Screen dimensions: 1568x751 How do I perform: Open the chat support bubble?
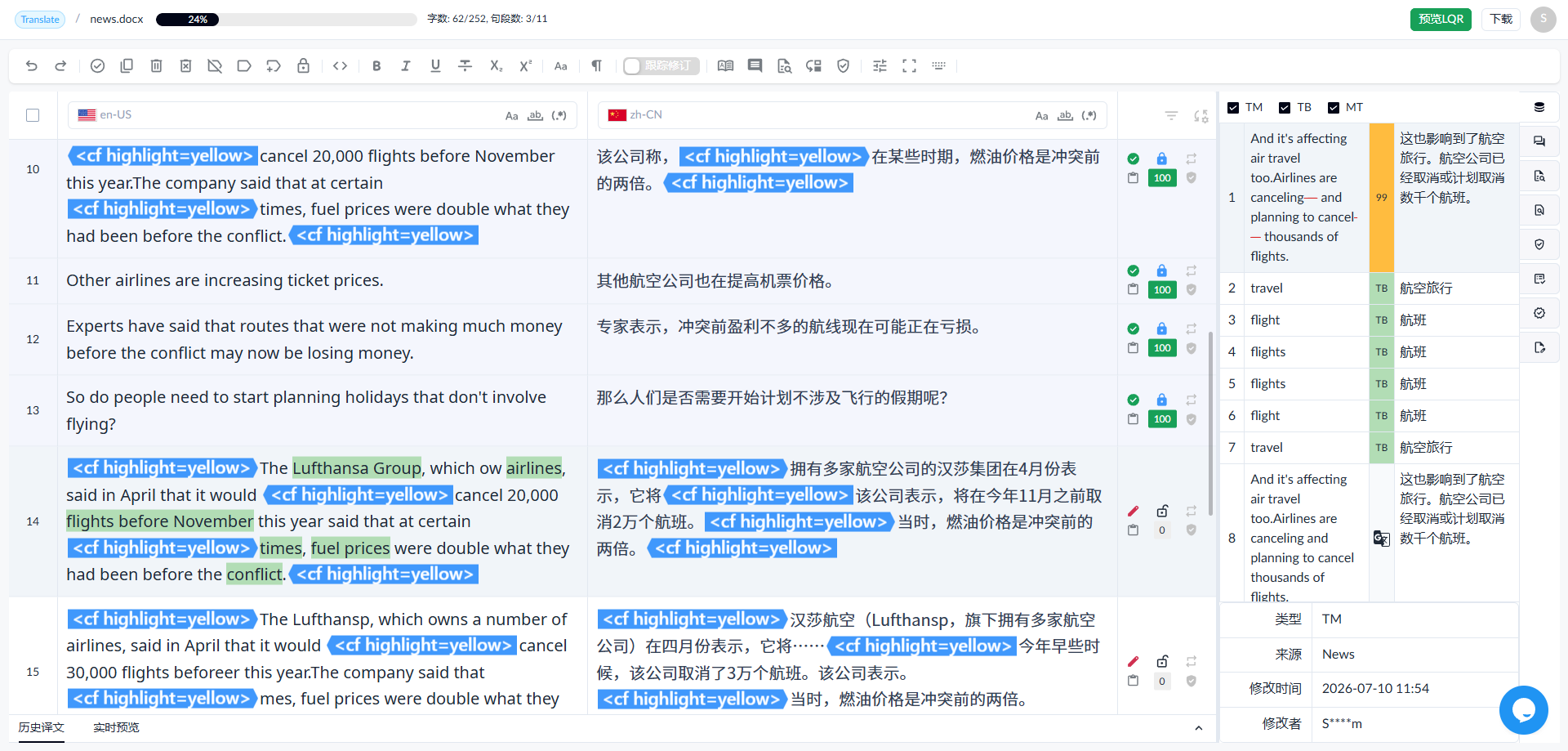pos(1523,710)
